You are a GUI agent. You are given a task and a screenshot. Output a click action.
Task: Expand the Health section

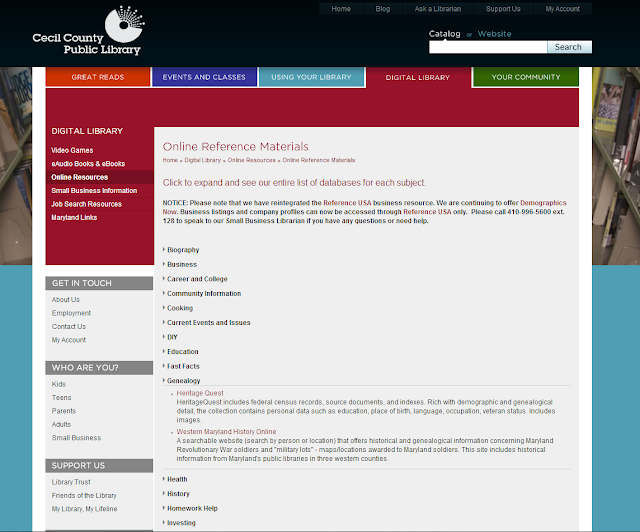point(177,479)
